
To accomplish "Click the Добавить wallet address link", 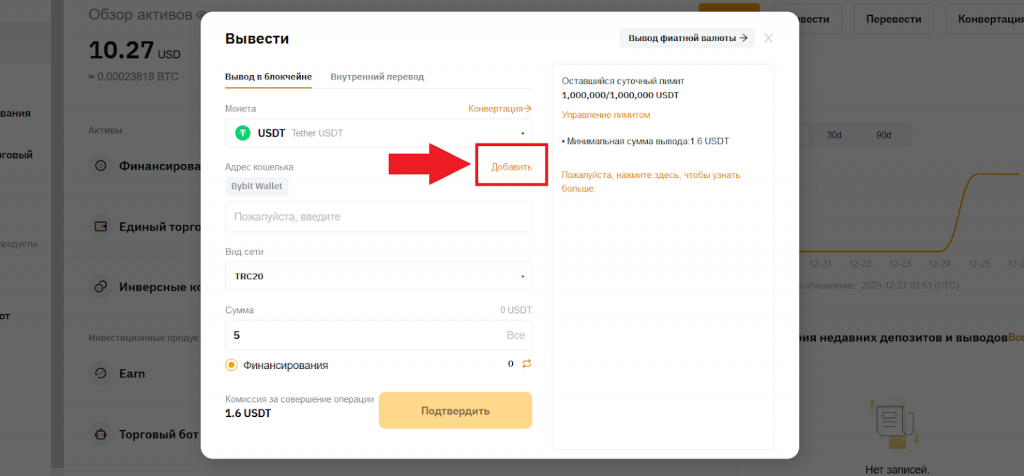I will pyautogui.click(x=511, y=166).
